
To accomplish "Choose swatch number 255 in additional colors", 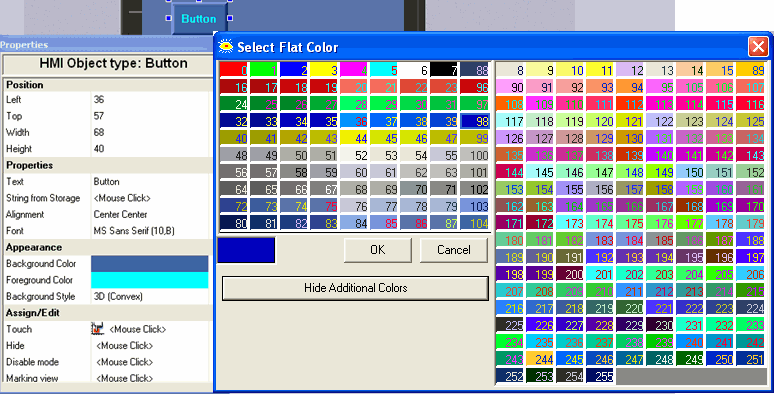I will point(600,376).
